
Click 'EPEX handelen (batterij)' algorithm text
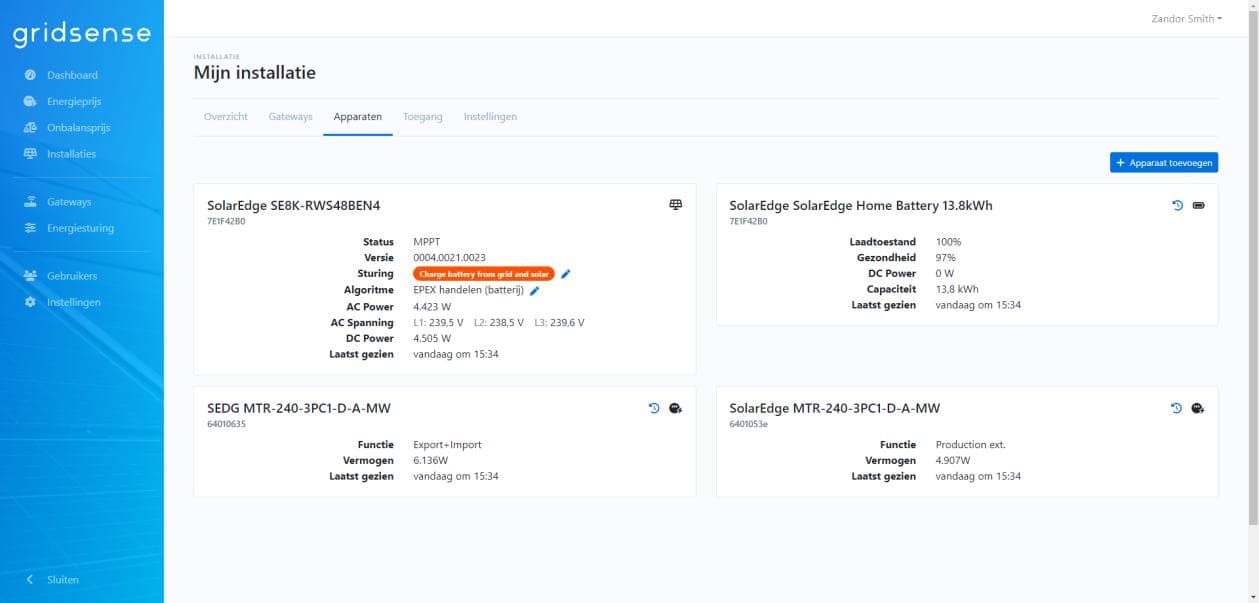[x=468, y=290]
